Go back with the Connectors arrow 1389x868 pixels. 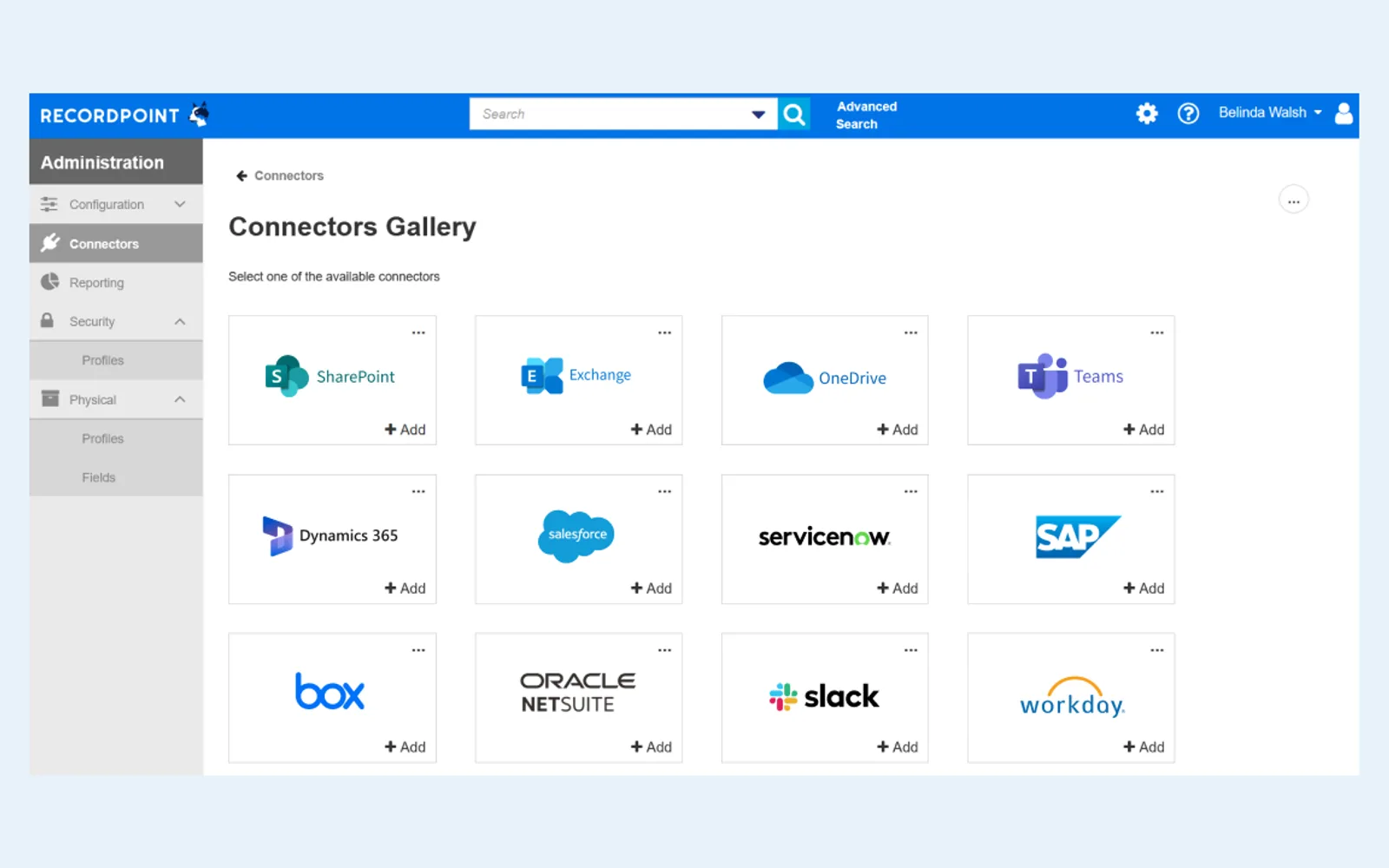pos(242,175)
